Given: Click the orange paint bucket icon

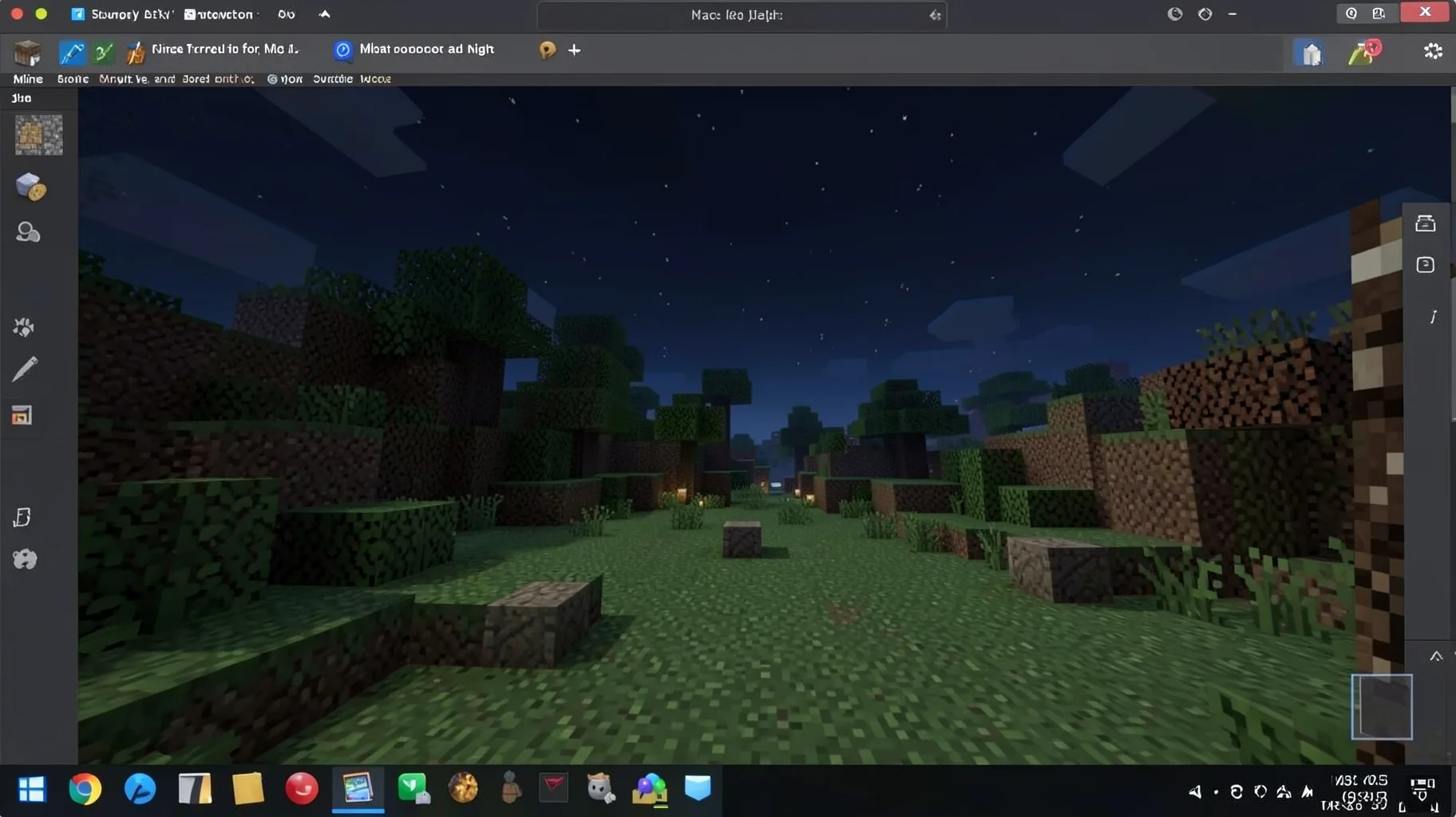Looking at the screenshot, I should point(136,53).
